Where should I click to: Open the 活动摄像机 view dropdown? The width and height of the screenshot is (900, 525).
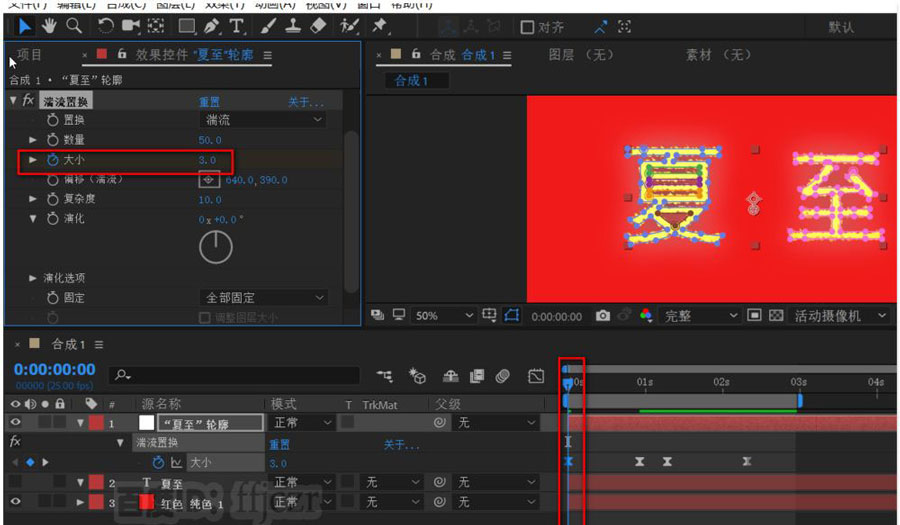(840, 316)
